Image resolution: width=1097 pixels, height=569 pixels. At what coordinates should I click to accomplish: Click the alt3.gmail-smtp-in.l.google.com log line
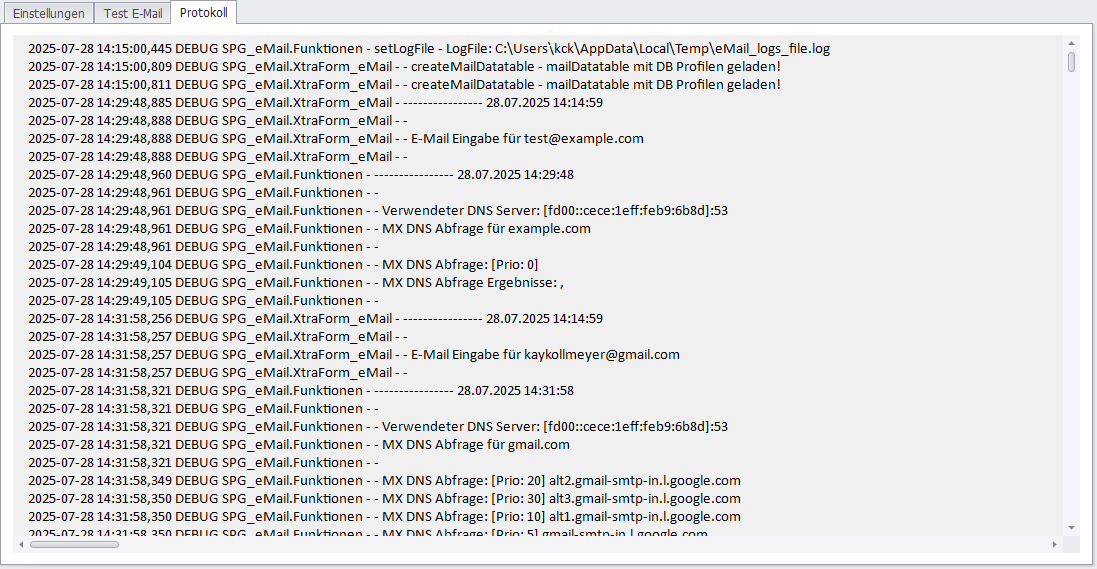point(384,498)
